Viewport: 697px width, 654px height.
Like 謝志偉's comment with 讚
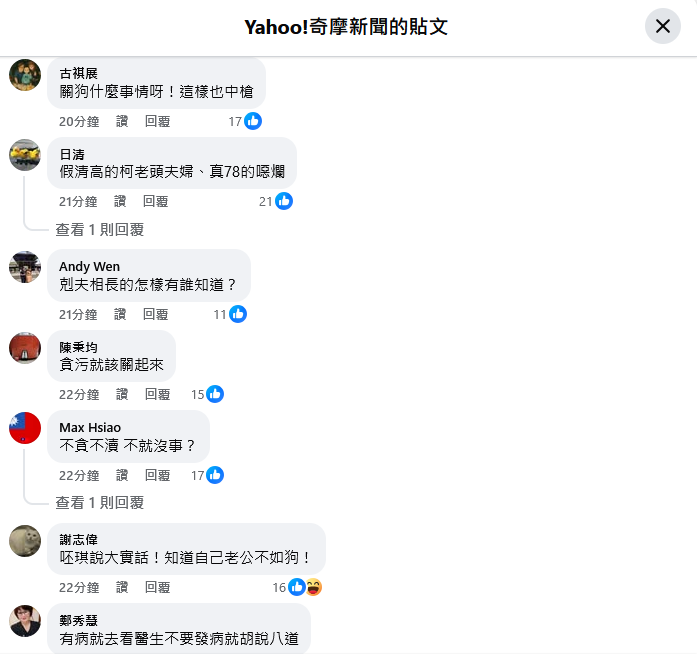122,587
